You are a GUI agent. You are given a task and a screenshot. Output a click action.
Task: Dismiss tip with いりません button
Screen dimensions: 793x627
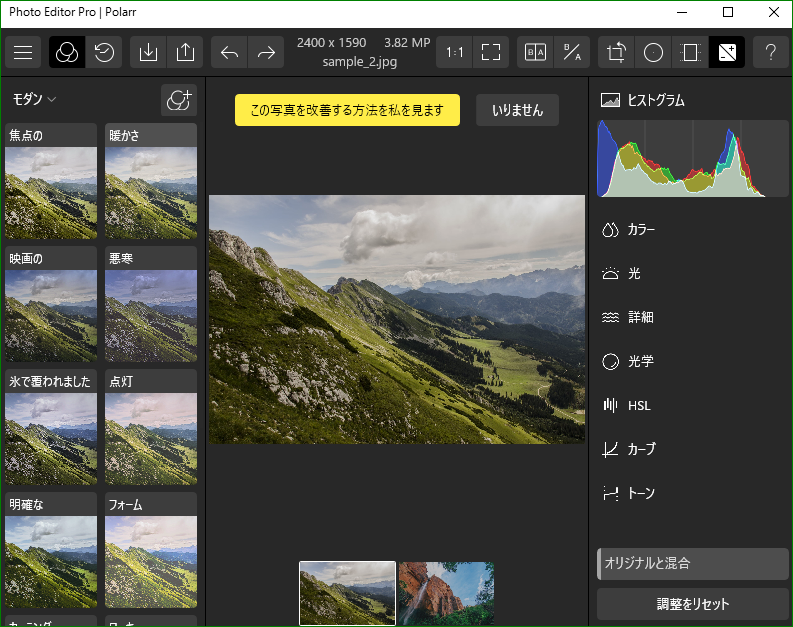click(x=517, y=110)
